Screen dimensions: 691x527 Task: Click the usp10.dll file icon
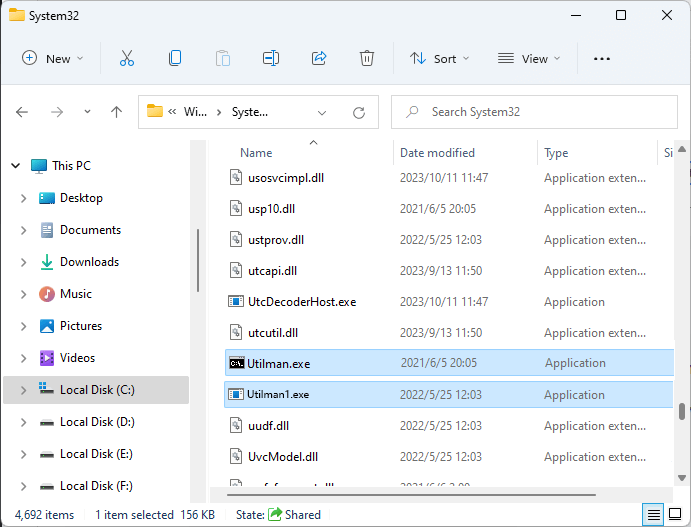tap(236, 208)
